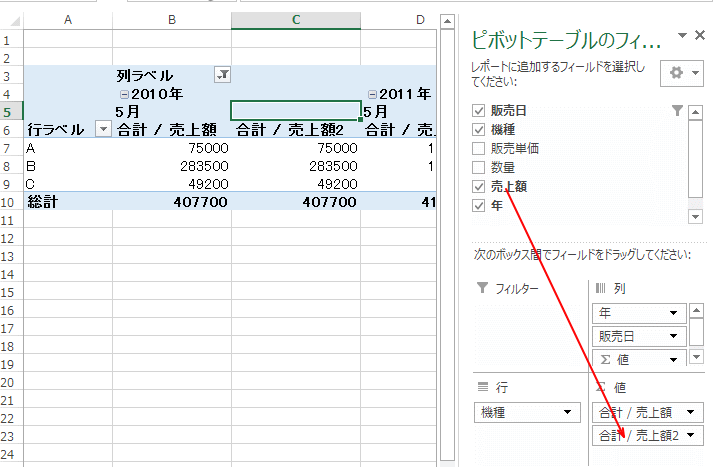Click the filter icon beside 販売日 field
714x467 pixels.
677,111
